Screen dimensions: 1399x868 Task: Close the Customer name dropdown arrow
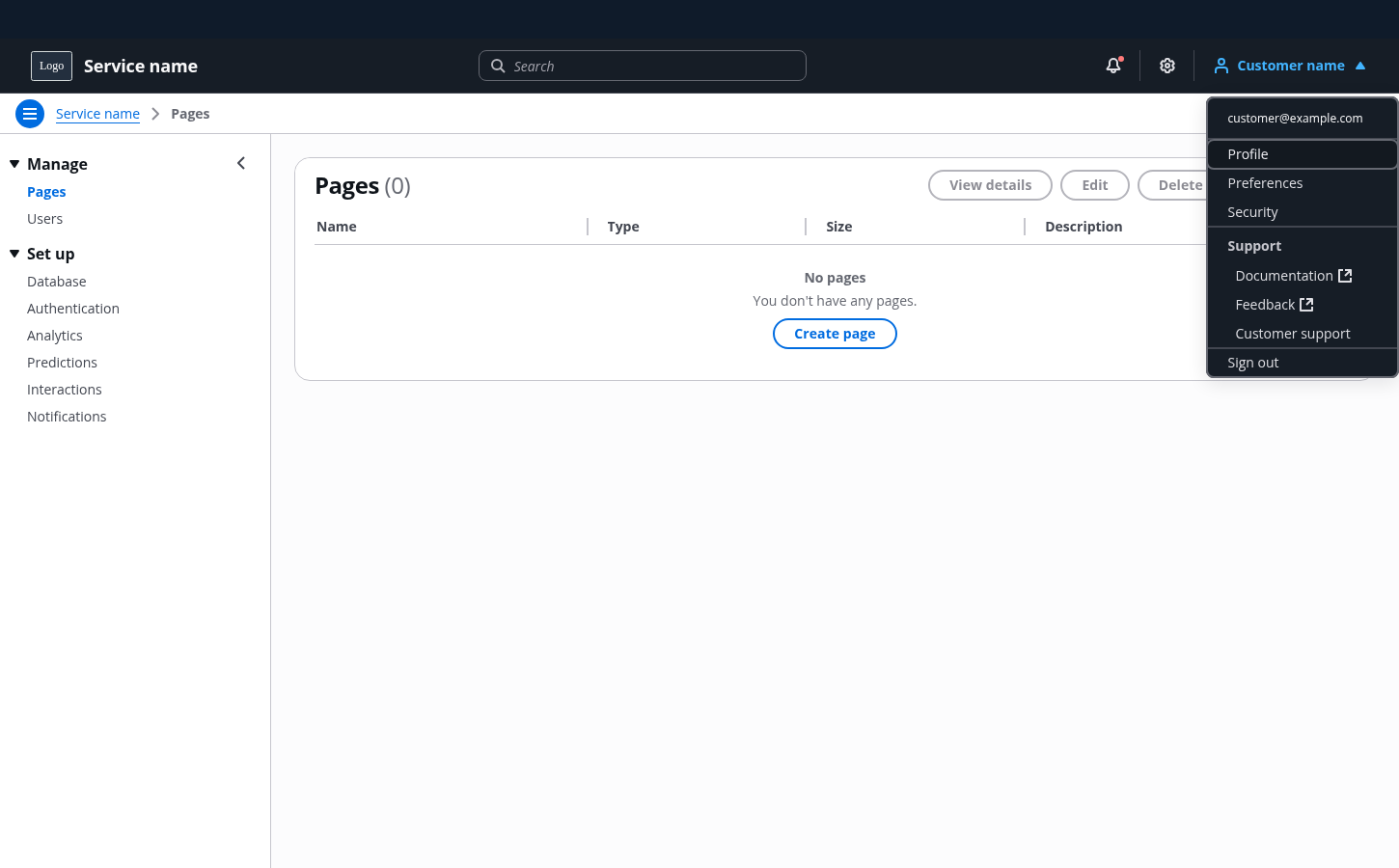(1360, 66)
